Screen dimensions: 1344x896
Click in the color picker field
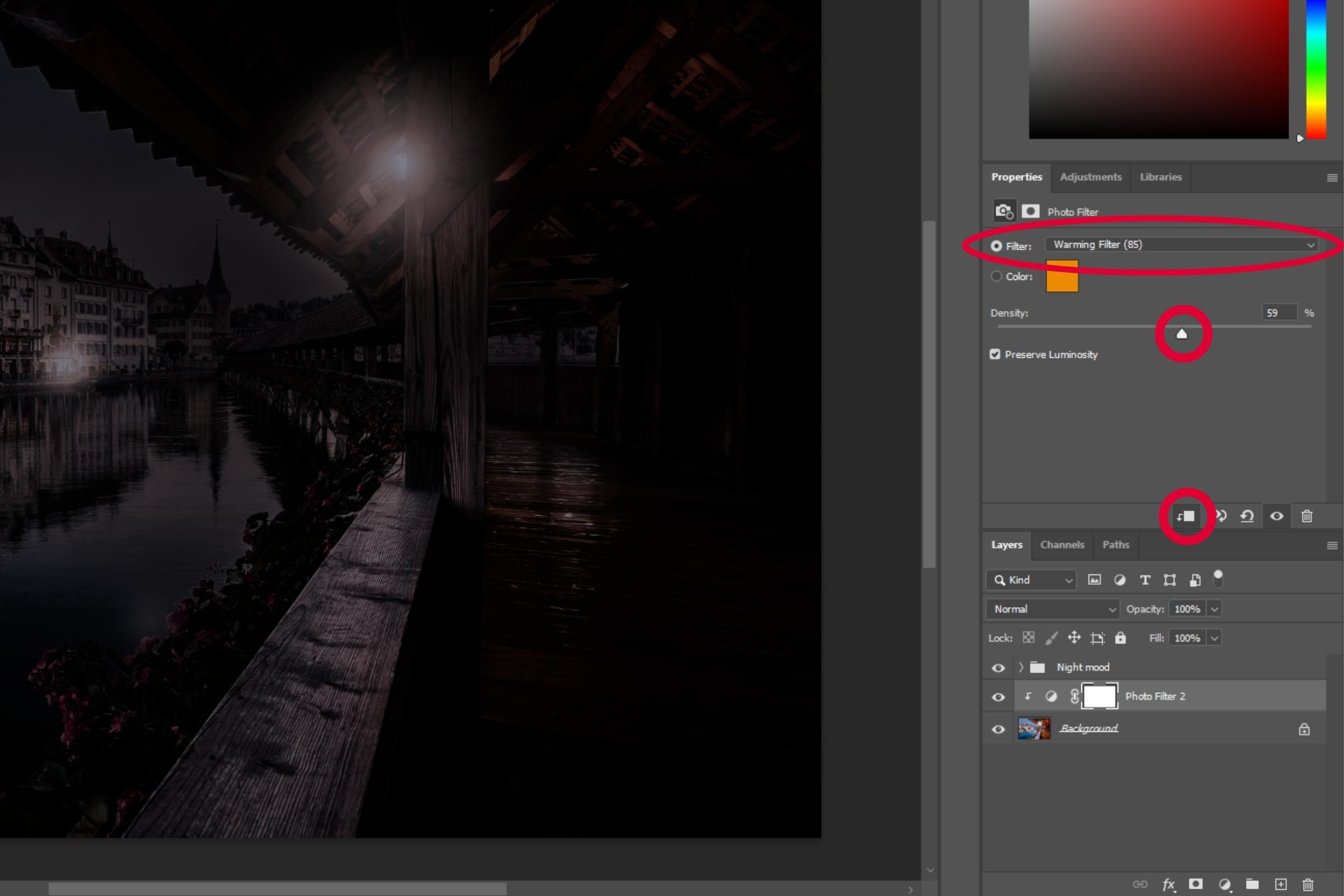pyautogui.click(x=1159, y=69)
